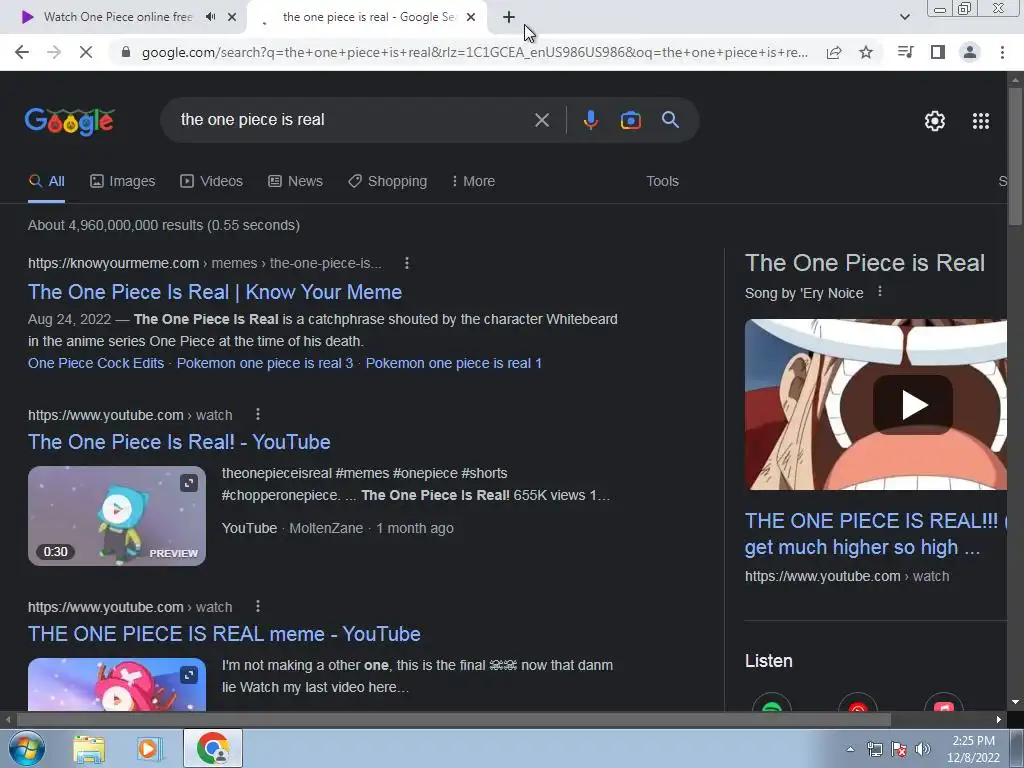Start voice search with the microphone icon

point(590,120)
